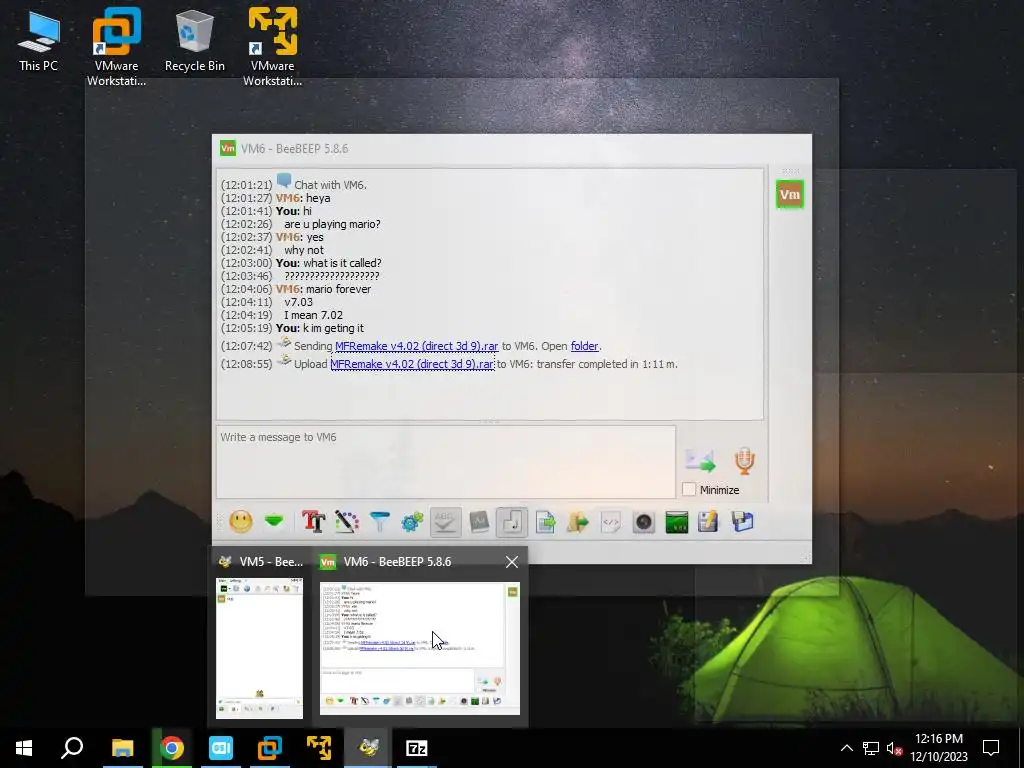Click the send file document icon
Image resolution: width=1024 pixels, height=768 pixels.
pos(545,522)
